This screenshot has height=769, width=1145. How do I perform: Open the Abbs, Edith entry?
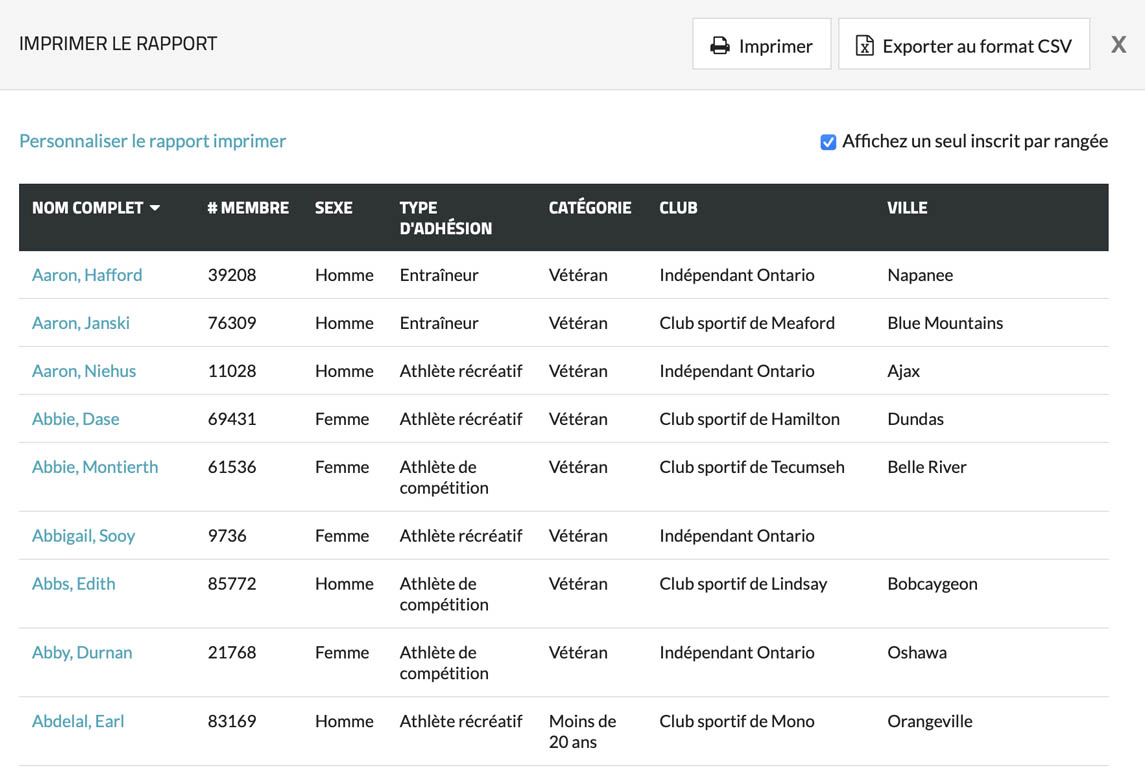click(x=74, y=584)
